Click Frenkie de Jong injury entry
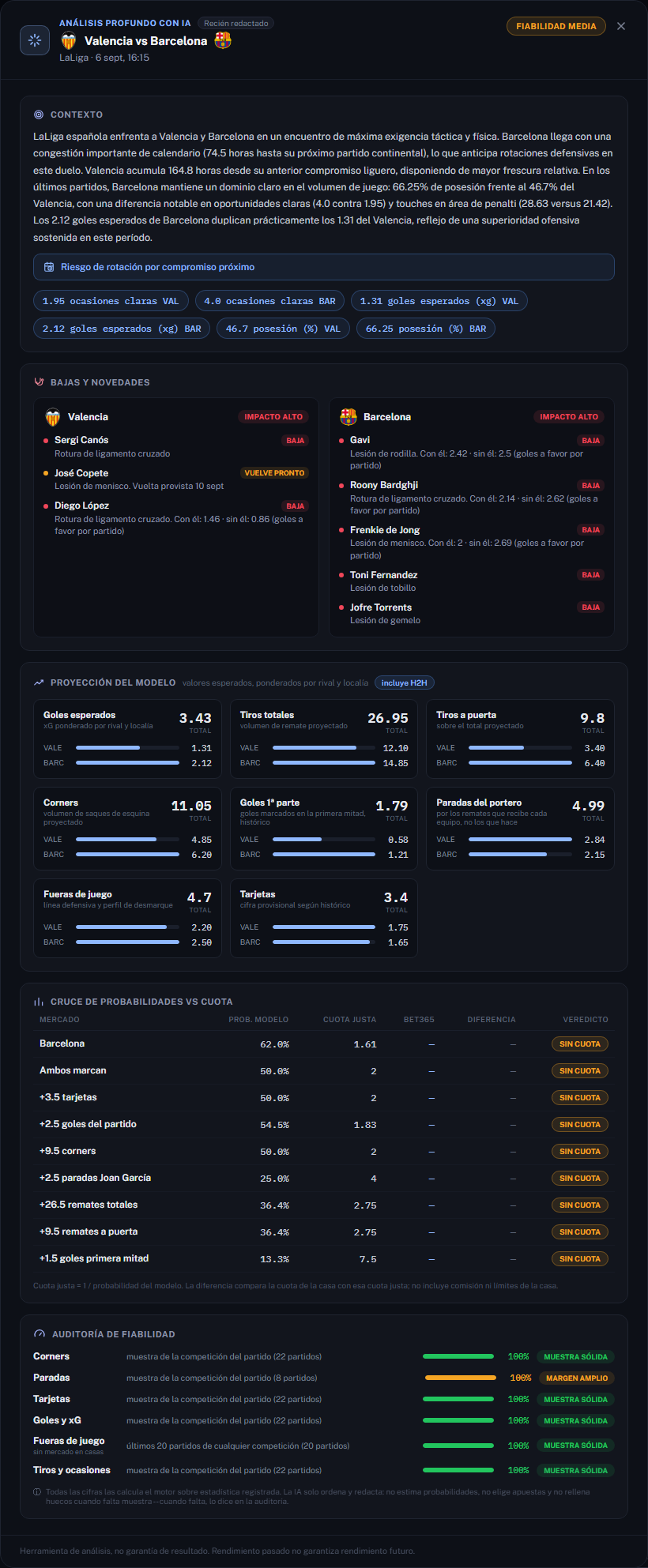648x1568 pixels. click(472, 543)
